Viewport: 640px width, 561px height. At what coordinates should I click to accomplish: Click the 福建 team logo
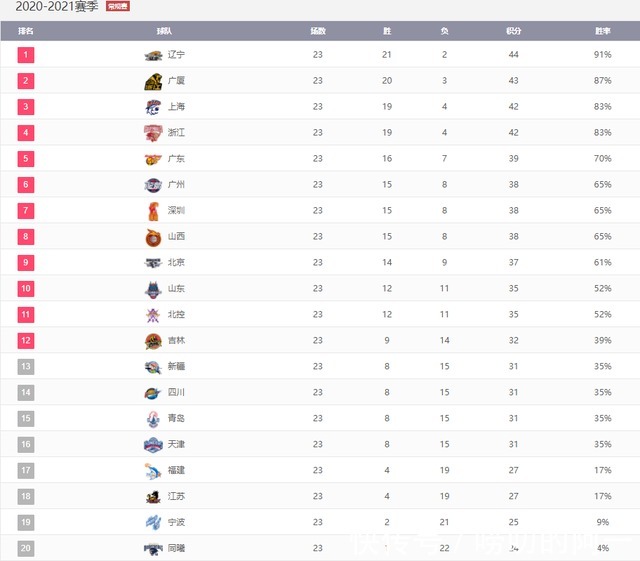click(153, 471)
